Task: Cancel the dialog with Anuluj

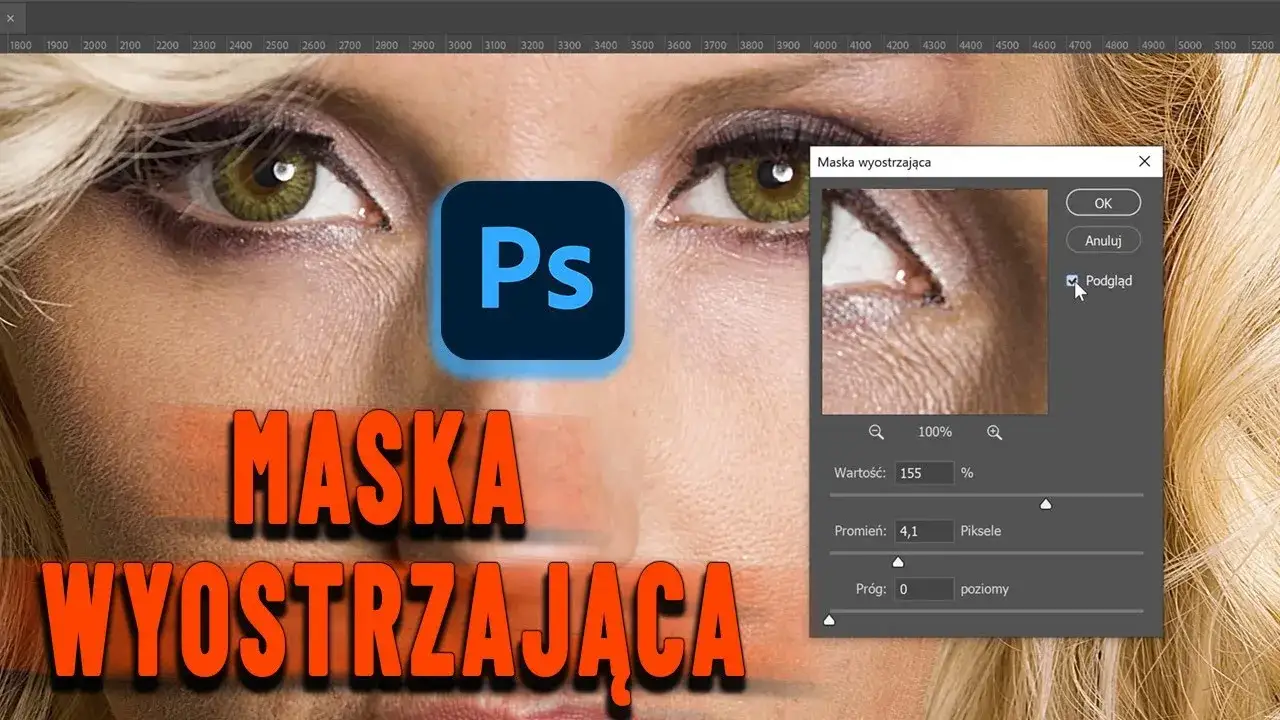Action: click(1102, 240)
